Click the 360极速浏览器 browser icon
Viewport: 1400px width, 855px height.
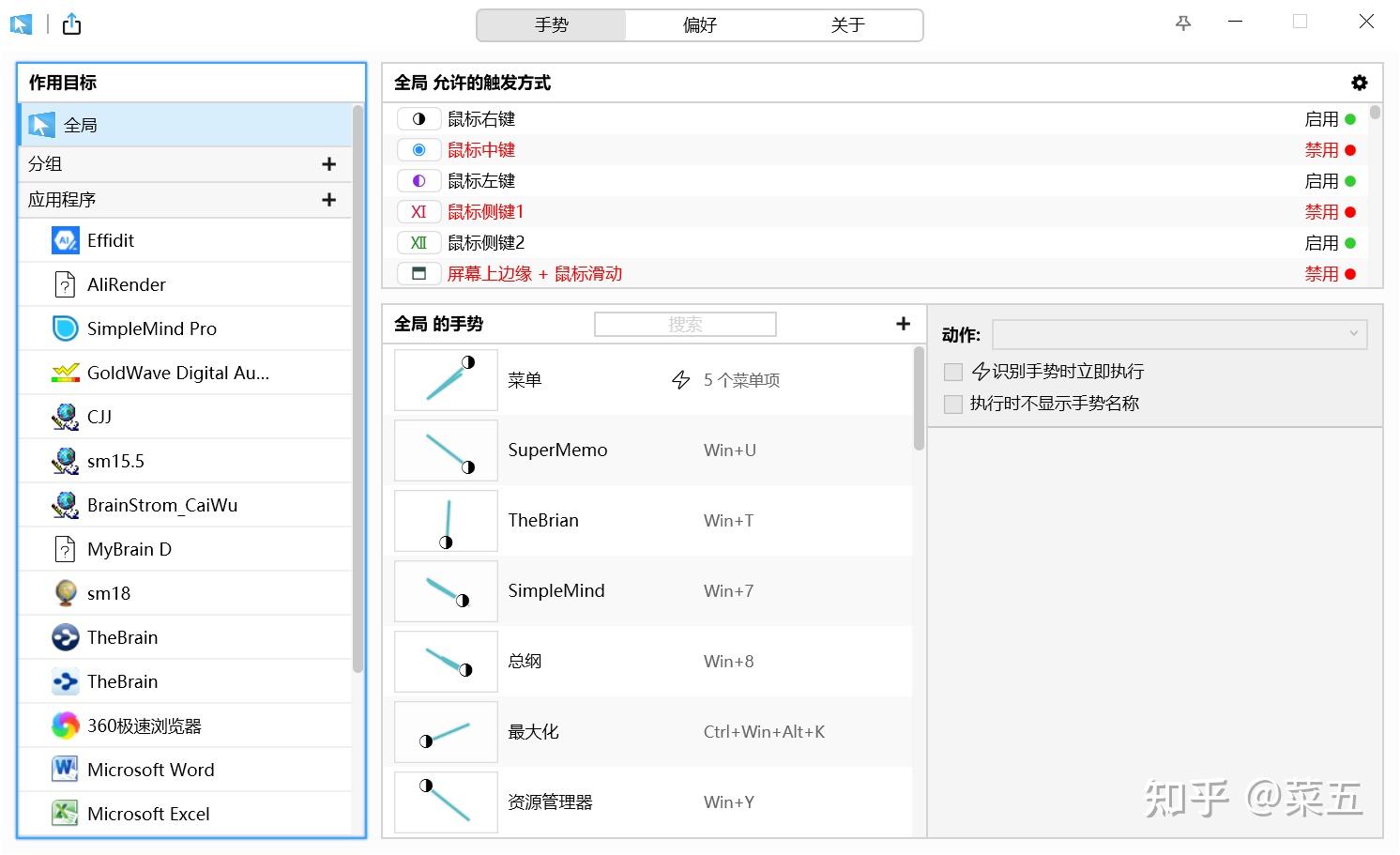tap(63, 725)
